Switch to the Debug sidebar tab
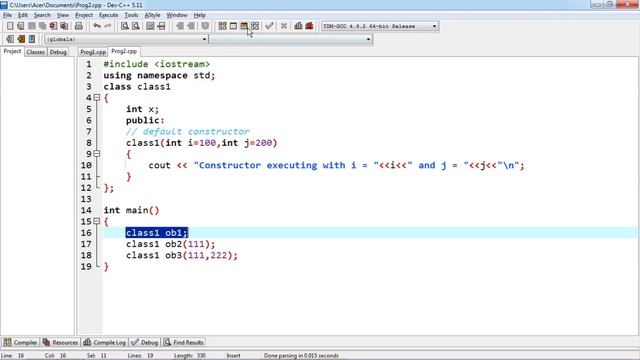This screenshot has height=360, width=640. click(58, 52)
